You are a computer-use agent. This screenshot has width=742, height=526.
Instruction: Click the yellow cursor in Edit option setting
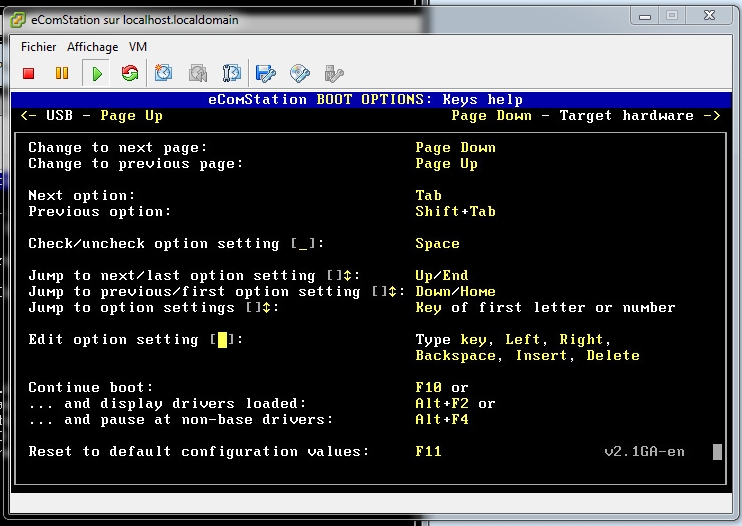[x=224, y=340]
